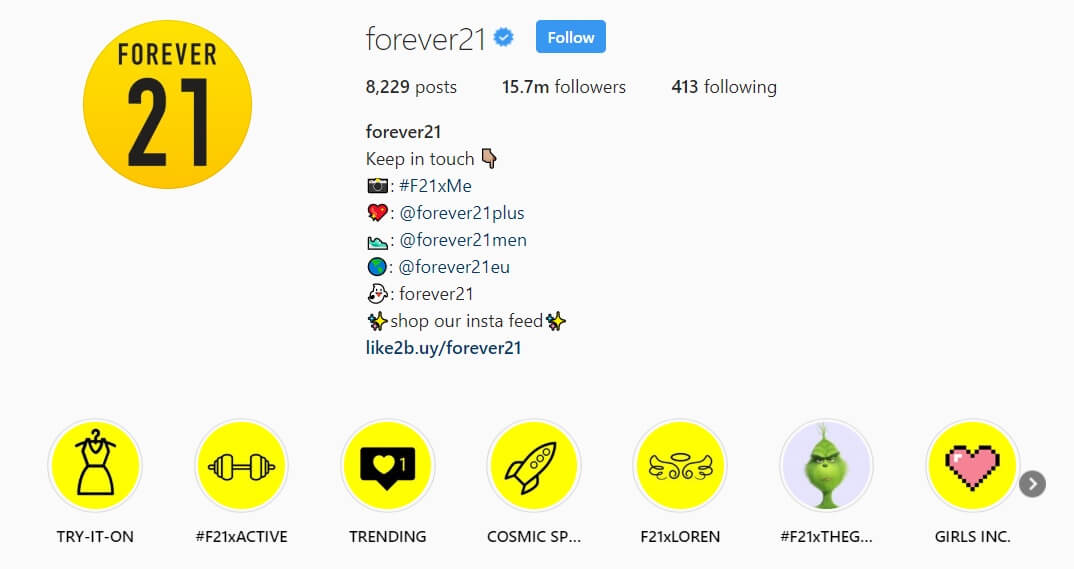View the 15.7m followers list

[x=564, y=87]
